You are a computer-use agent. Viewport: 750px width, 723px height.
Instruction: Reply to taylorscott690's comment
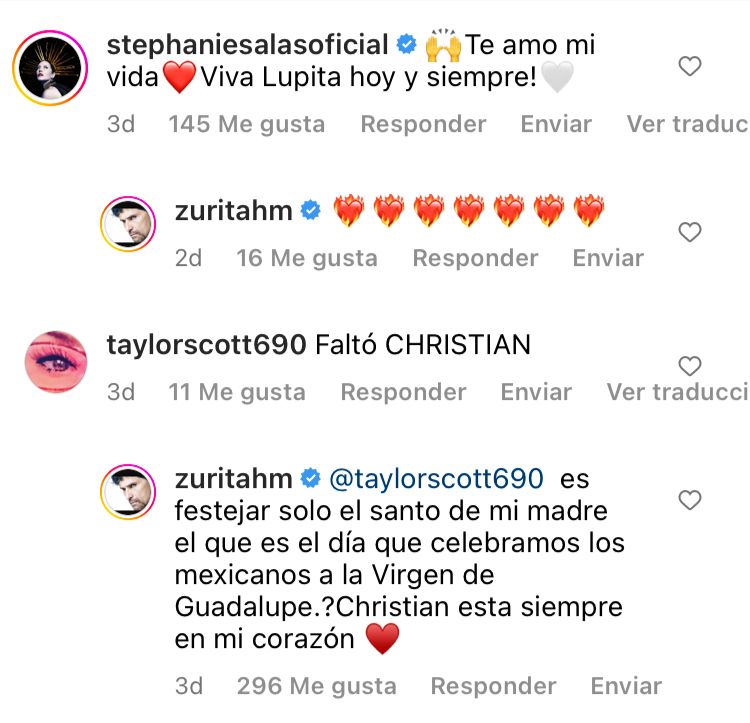pos(403,392)
